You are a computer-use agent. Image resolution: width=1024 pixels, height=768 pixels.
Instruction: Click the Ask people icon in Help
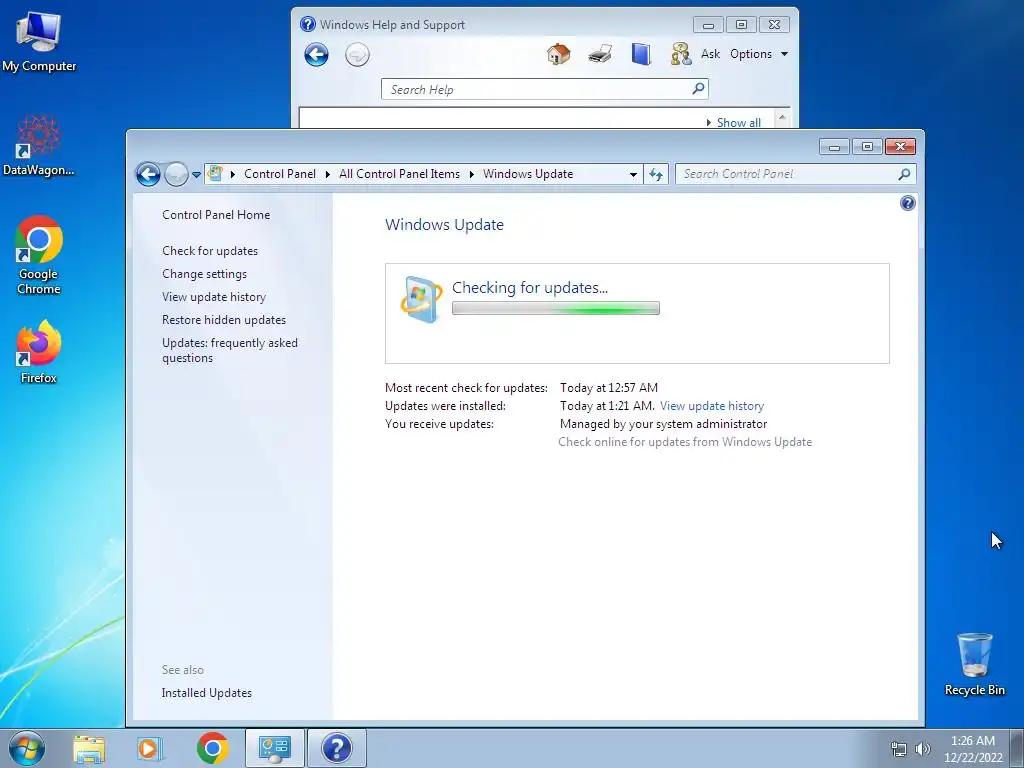(x=680, y=54)
